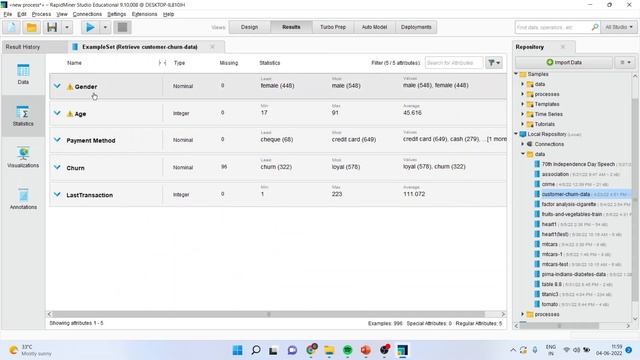Collapse the Local Repository node

click(516, 134)
